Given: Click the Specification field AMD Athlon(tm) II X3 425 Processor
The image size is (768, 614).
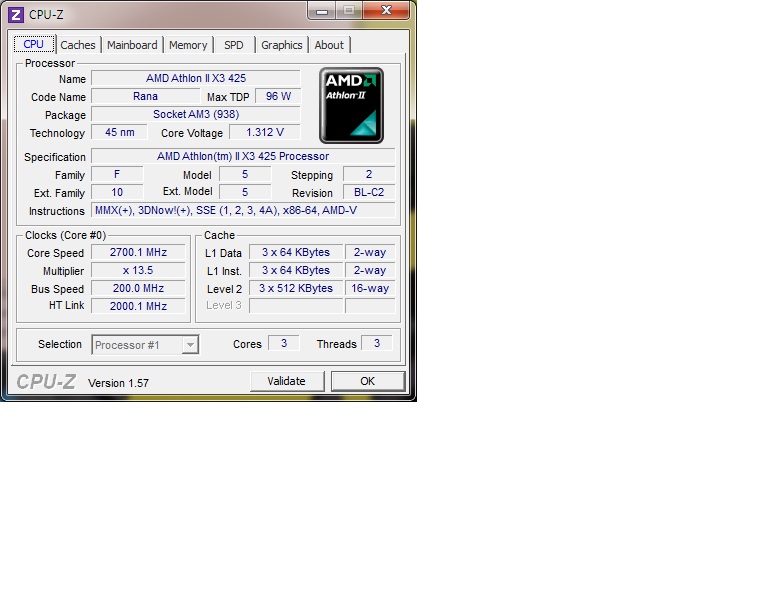Looking at the screenshot, I should [x=243, y=156].
